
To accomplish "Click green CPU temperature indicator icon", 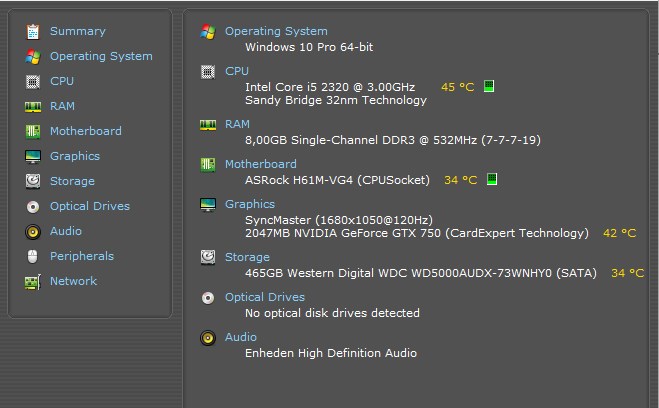I will tap(489, 86).
